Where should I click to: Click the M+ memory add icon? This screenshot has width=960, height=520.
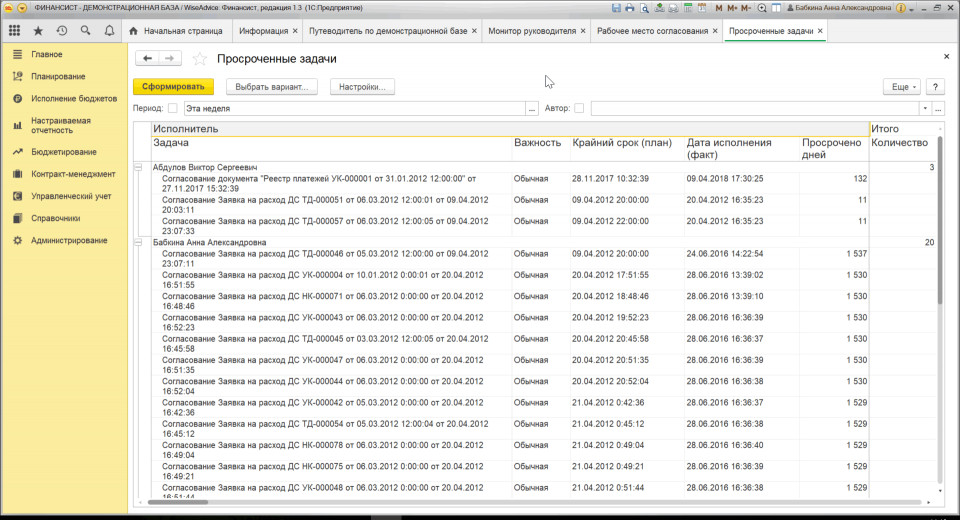[x=732, y=8]
